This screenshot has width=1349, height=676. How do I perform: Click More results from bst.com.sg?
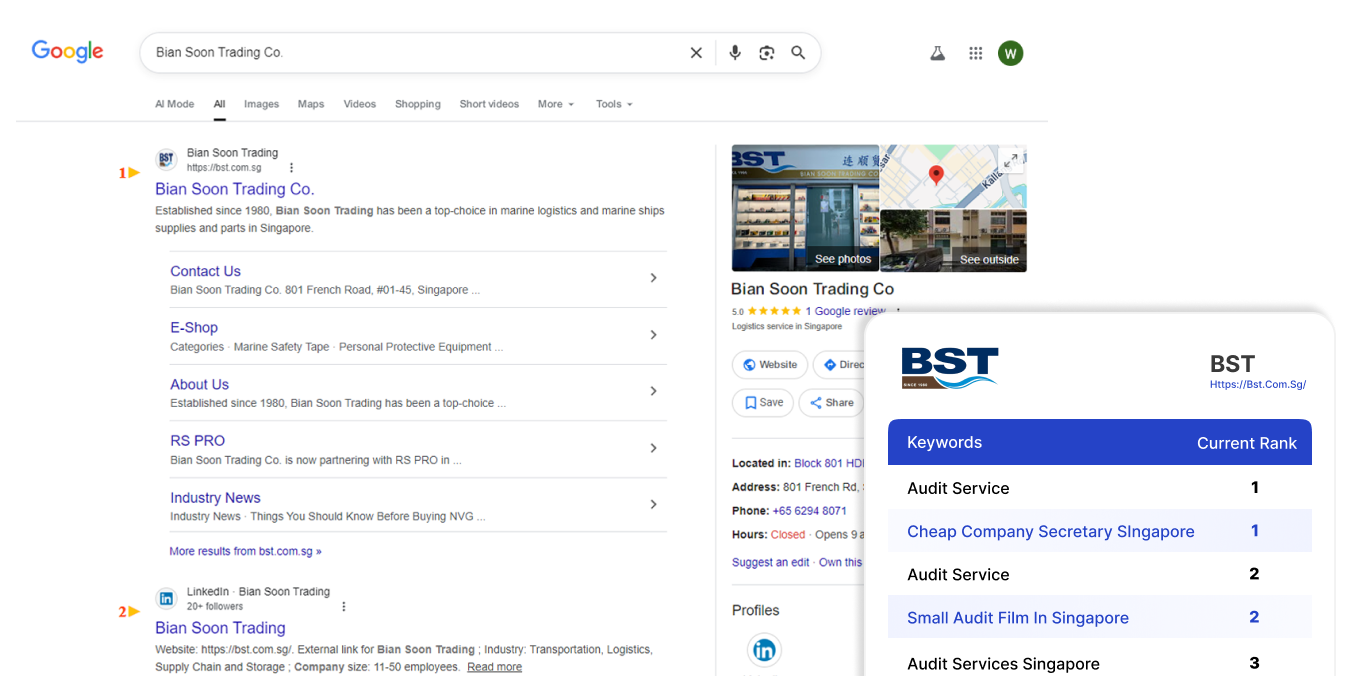(x=245, y=551)
